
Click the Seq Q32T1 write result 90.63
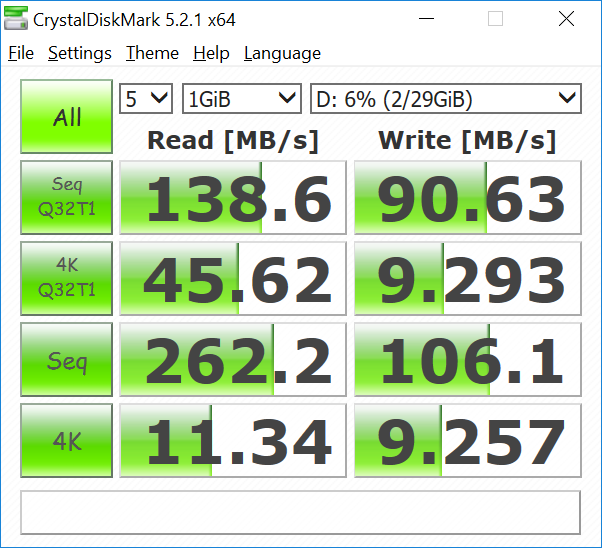[468, 197]
